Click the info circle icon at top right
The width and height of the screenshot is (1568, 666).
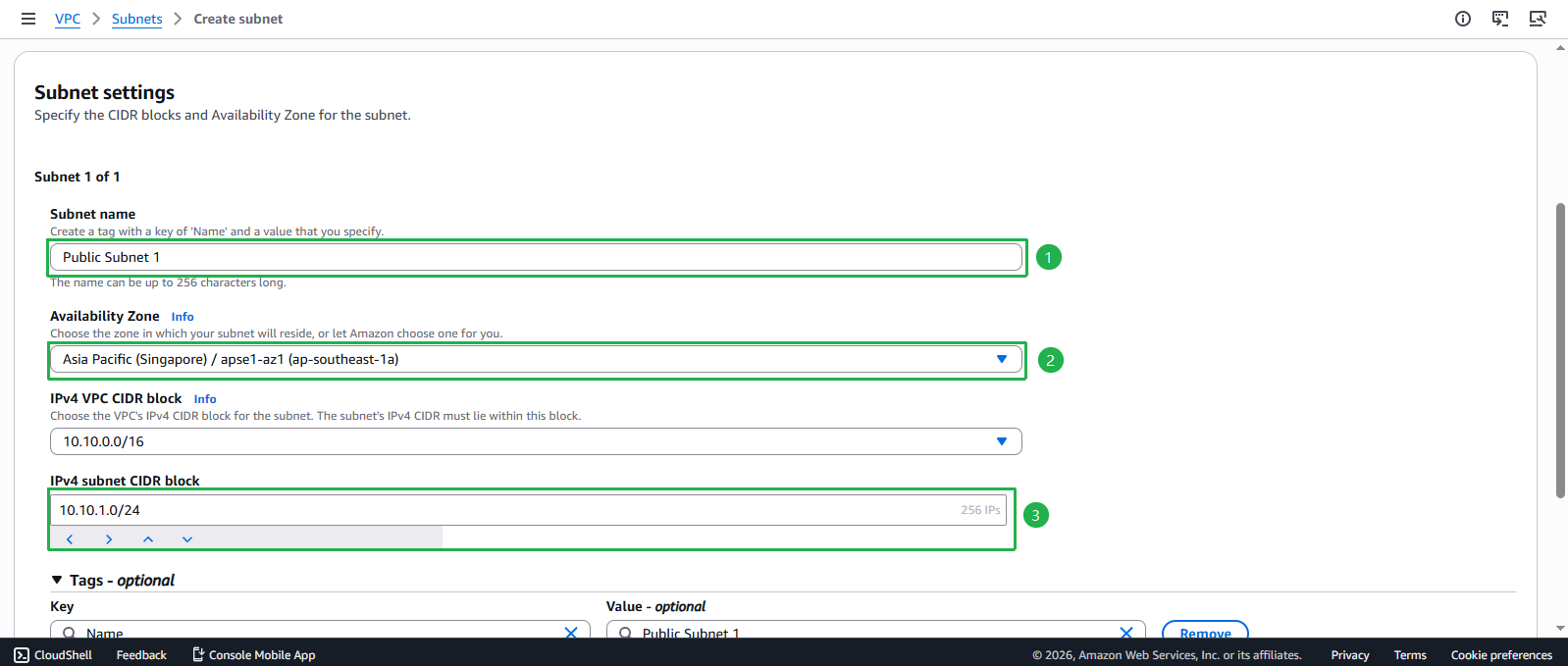pyautogui.click(x=1463, y=19)
